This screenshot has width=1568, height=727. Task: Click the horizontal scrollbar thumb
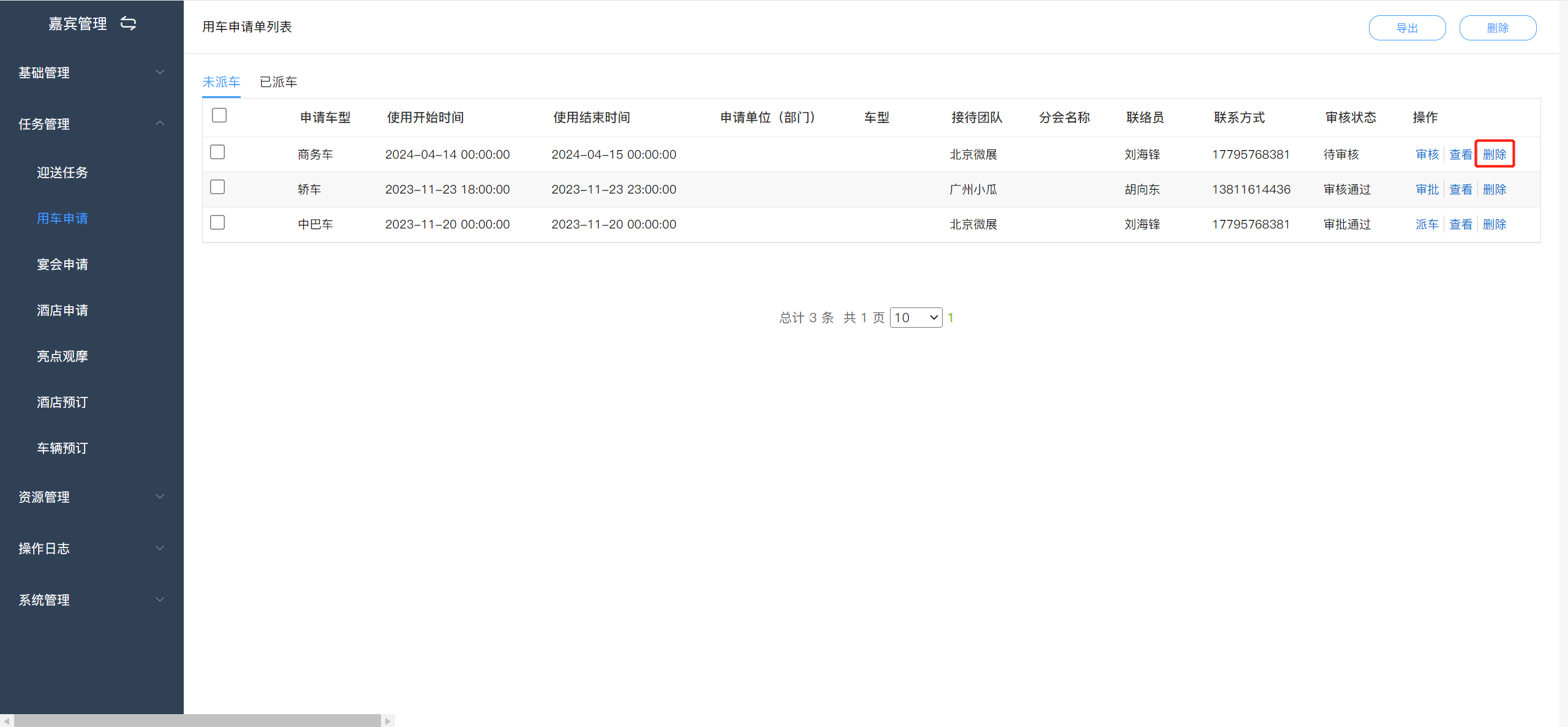(197, 721)
